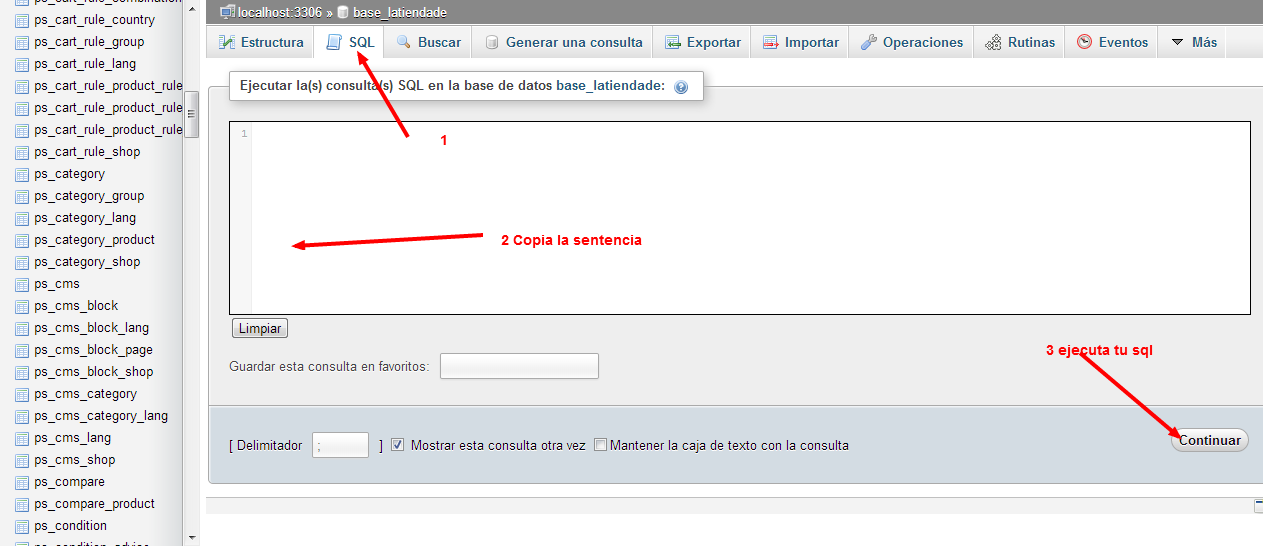
Task: Click the table icon beside ps_cms_lang
Action: (21, 438)
